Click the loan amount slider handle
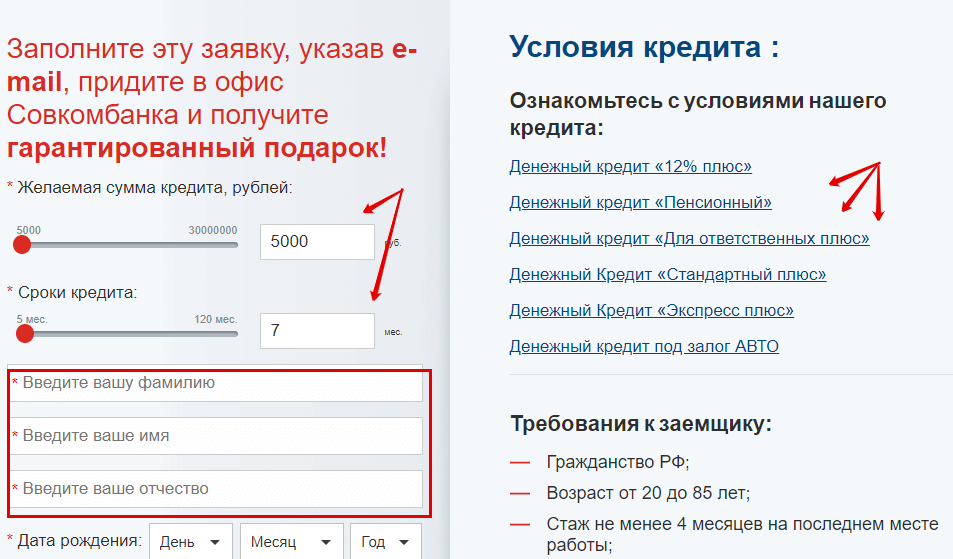This screenshot has height=559, width=953. tap(22, 245)
